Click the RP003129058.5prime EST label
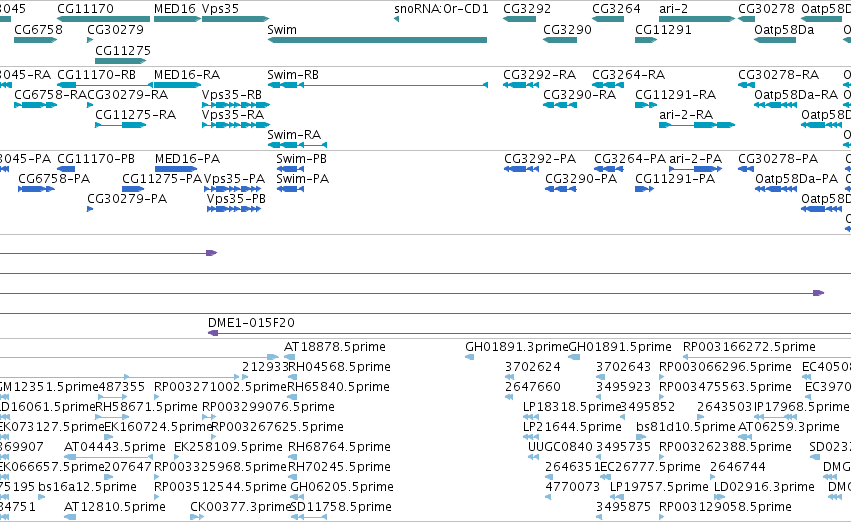This screenshot has height=522, width=851. (725, 507)
